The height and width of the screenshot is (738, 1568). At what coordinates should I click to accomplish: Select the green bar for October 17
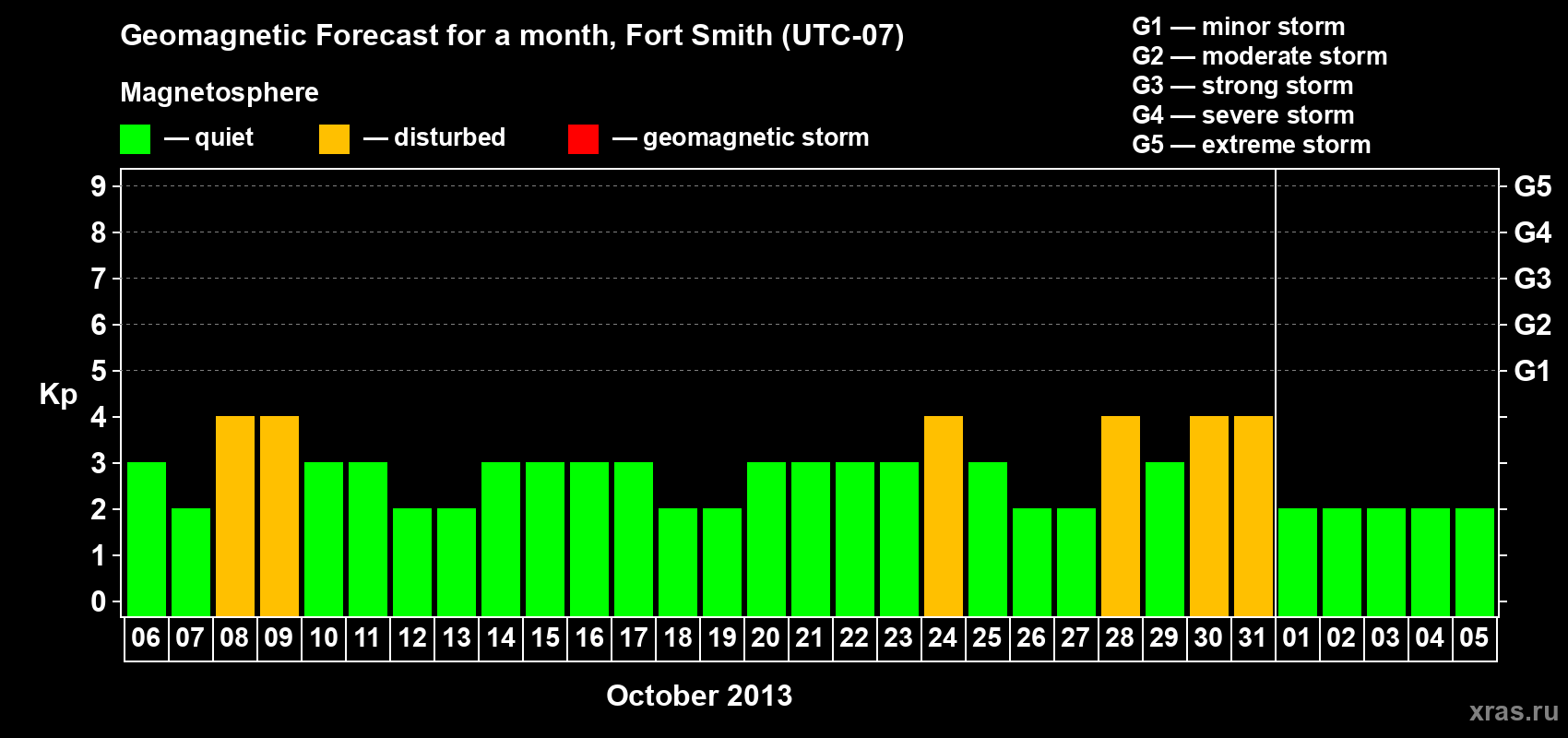[x=634, y=539]
